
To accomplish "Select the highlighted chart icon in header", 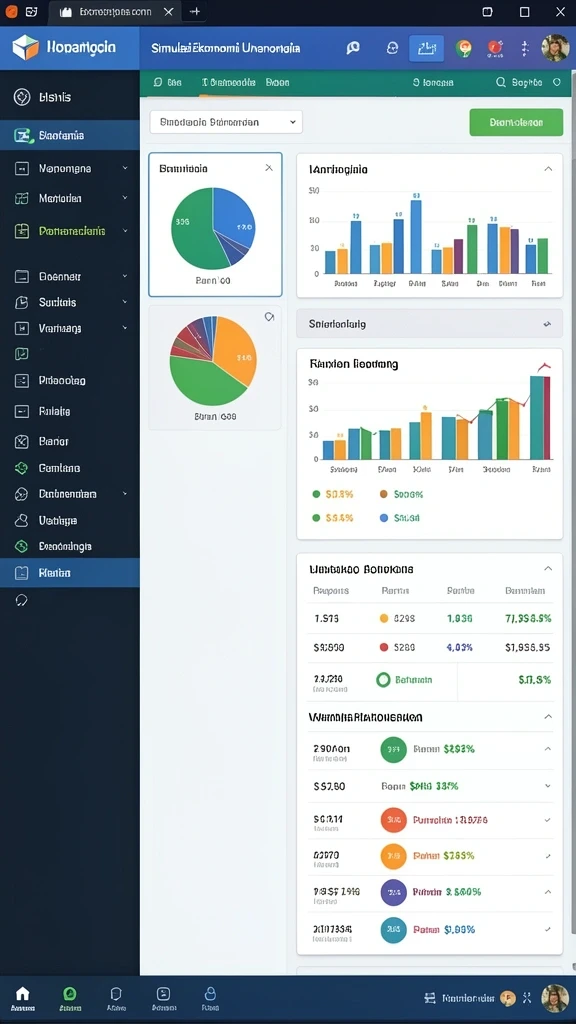I will pyautogui.click(x=426, y=48).
